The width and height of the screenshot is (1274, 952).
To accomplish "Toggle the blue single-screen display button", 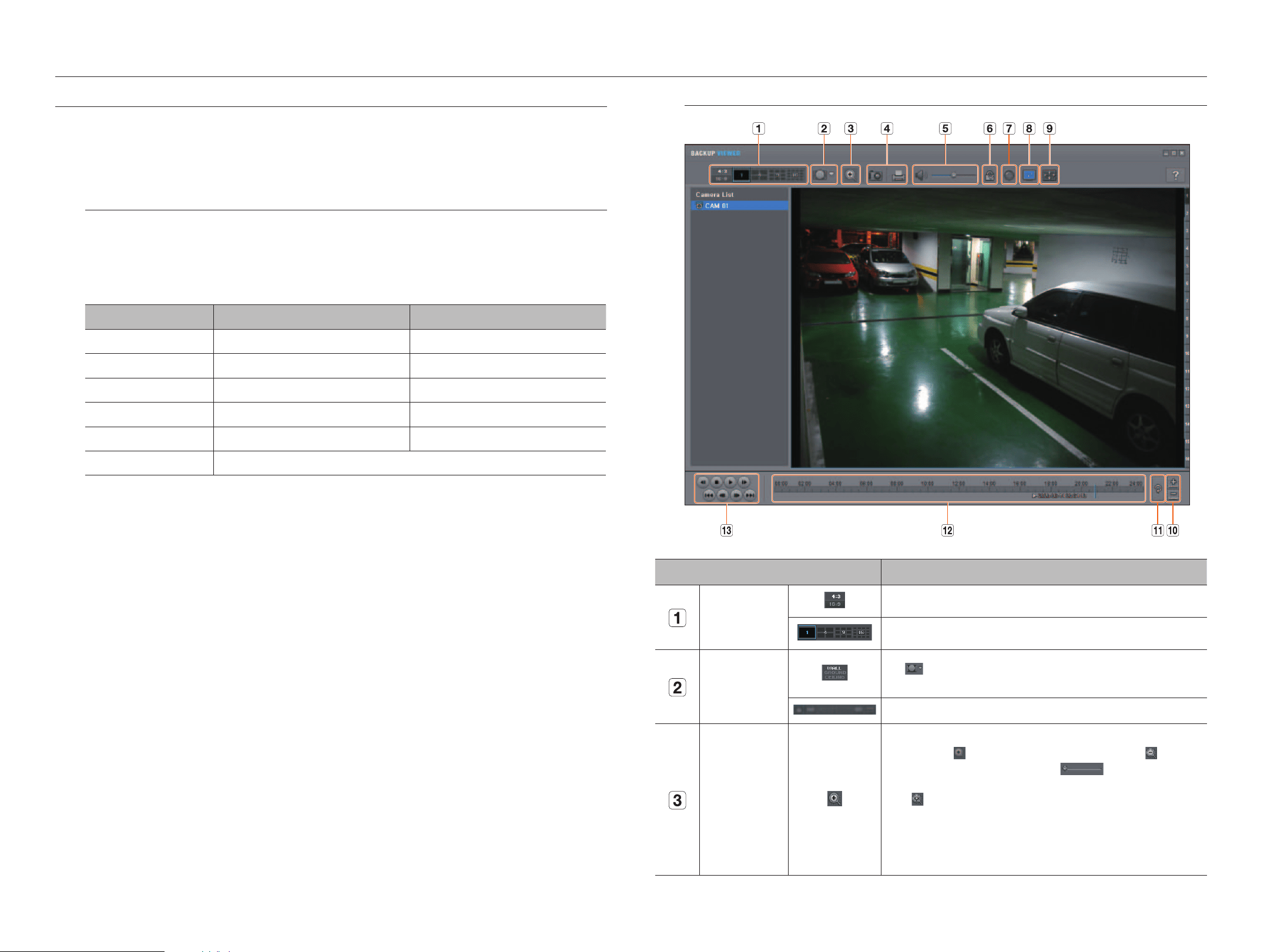I will click(x=1029, y=175).
